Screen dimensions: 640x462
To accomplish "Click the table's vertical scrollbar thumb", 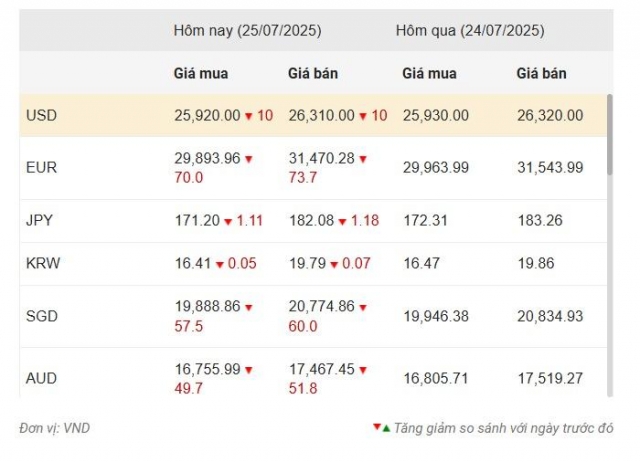I will [x=610, y=135].
